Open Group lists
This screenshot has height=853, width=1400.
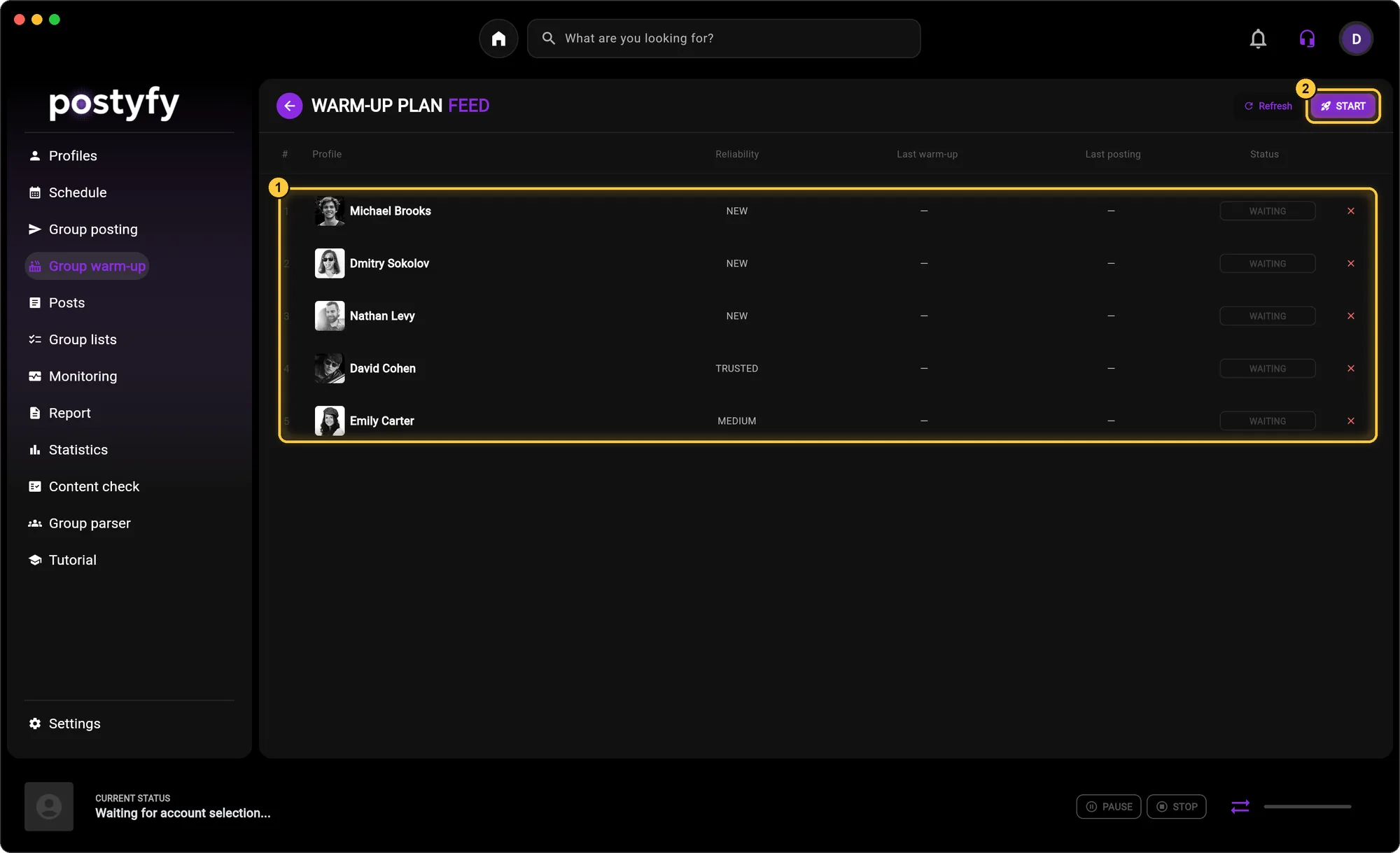click(x=72, y=339)
